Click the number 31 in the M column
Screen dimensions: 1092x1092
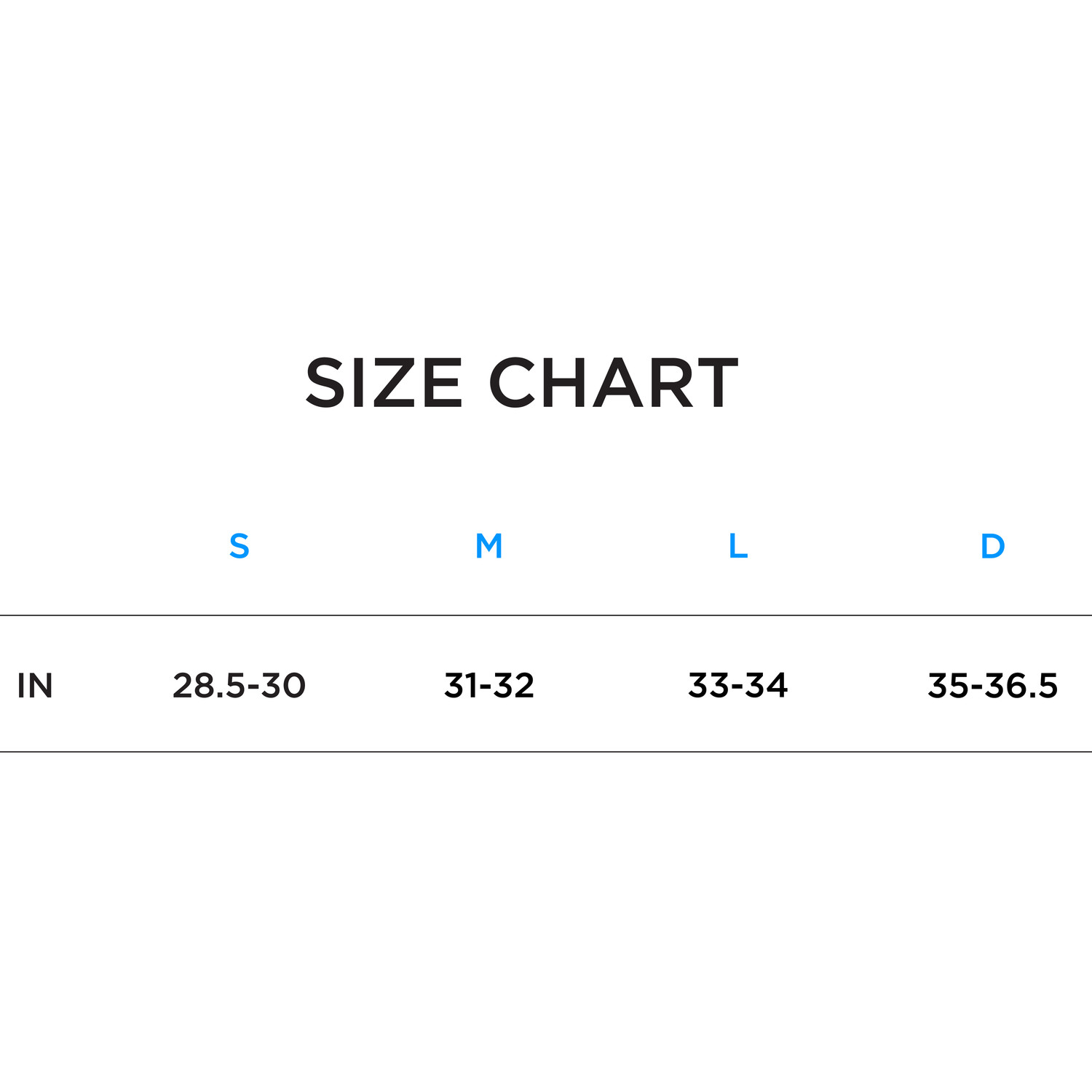(x=460, y=686)
